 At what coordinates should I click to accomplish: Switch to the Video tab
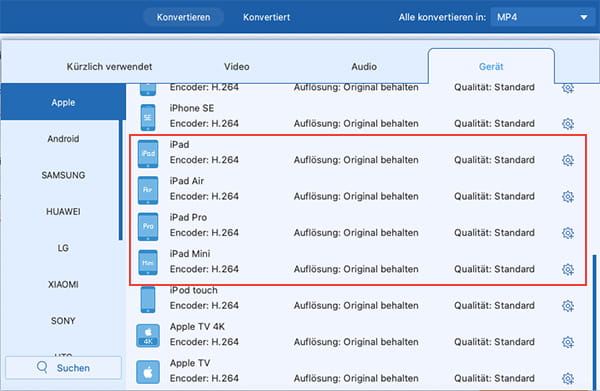[236, 67]
